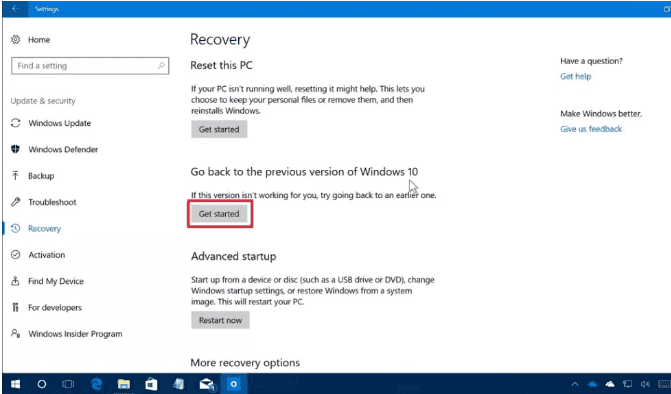This screenshot has width=671, height=394.
Task: Click the white OneDrive cloud tray icon
Action: 610,384
